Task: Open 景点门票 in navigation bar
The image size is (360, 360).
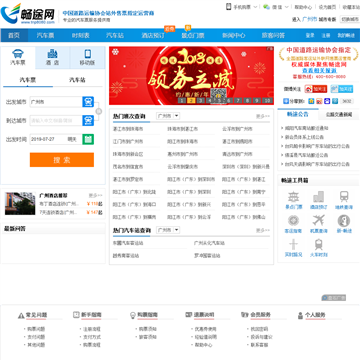Action: [x=193, y=35]
